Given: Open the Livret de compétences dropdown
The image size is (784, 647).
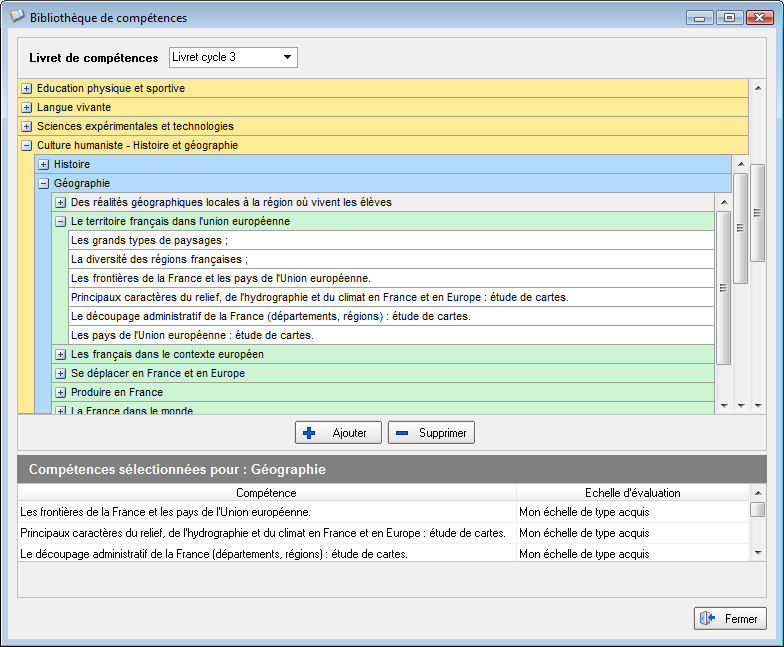Looking at the screenshot, I should pyautogui.click(x=233, y=57).
